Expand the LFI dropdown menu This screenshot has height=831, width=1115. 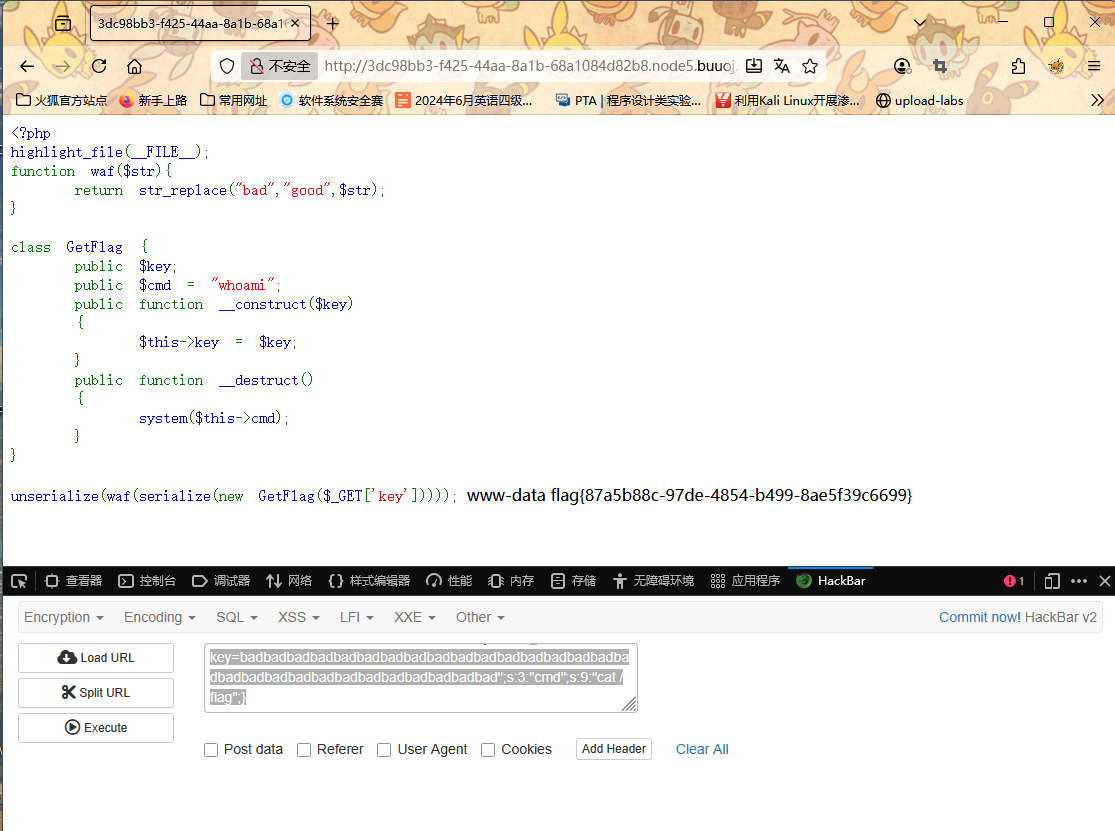pyautogui.click(x=356, y=617)
